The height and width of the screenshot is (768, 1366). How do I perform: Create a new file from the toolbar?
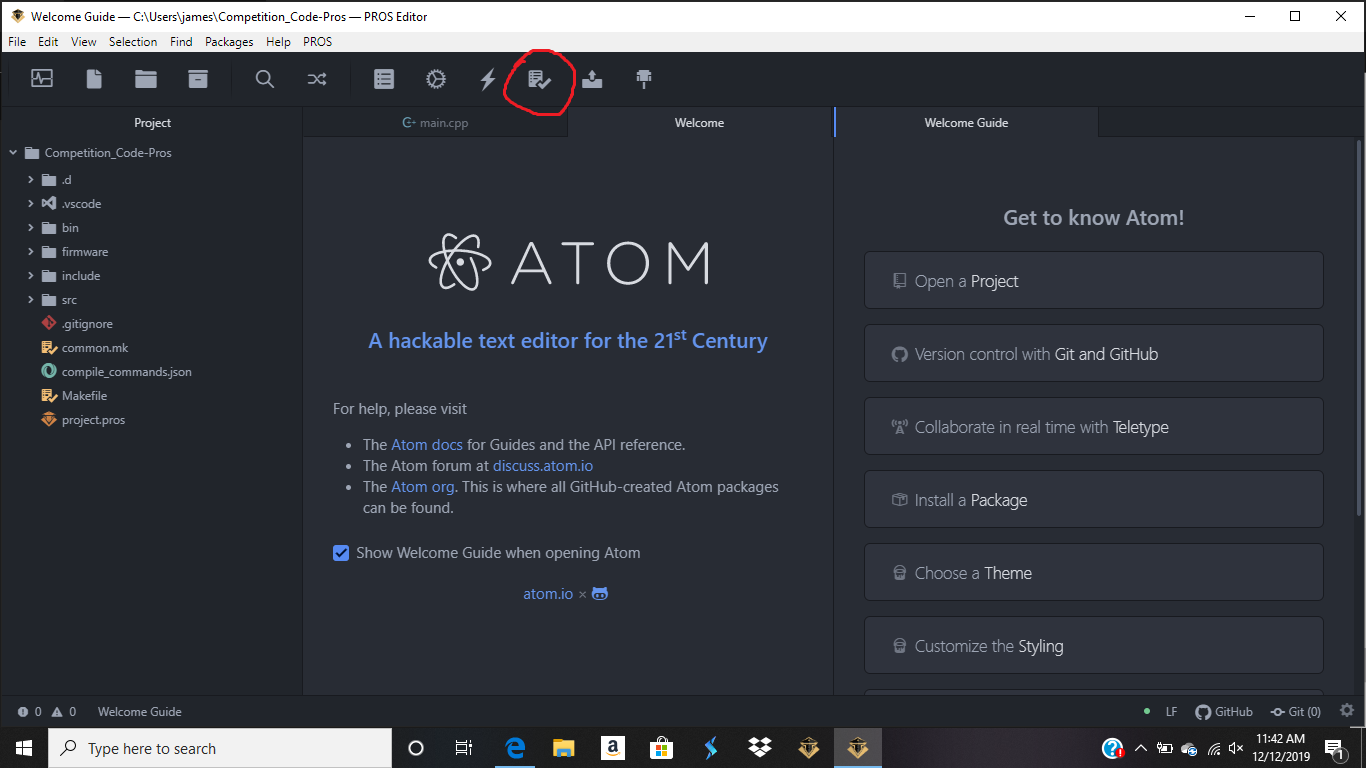94,79
